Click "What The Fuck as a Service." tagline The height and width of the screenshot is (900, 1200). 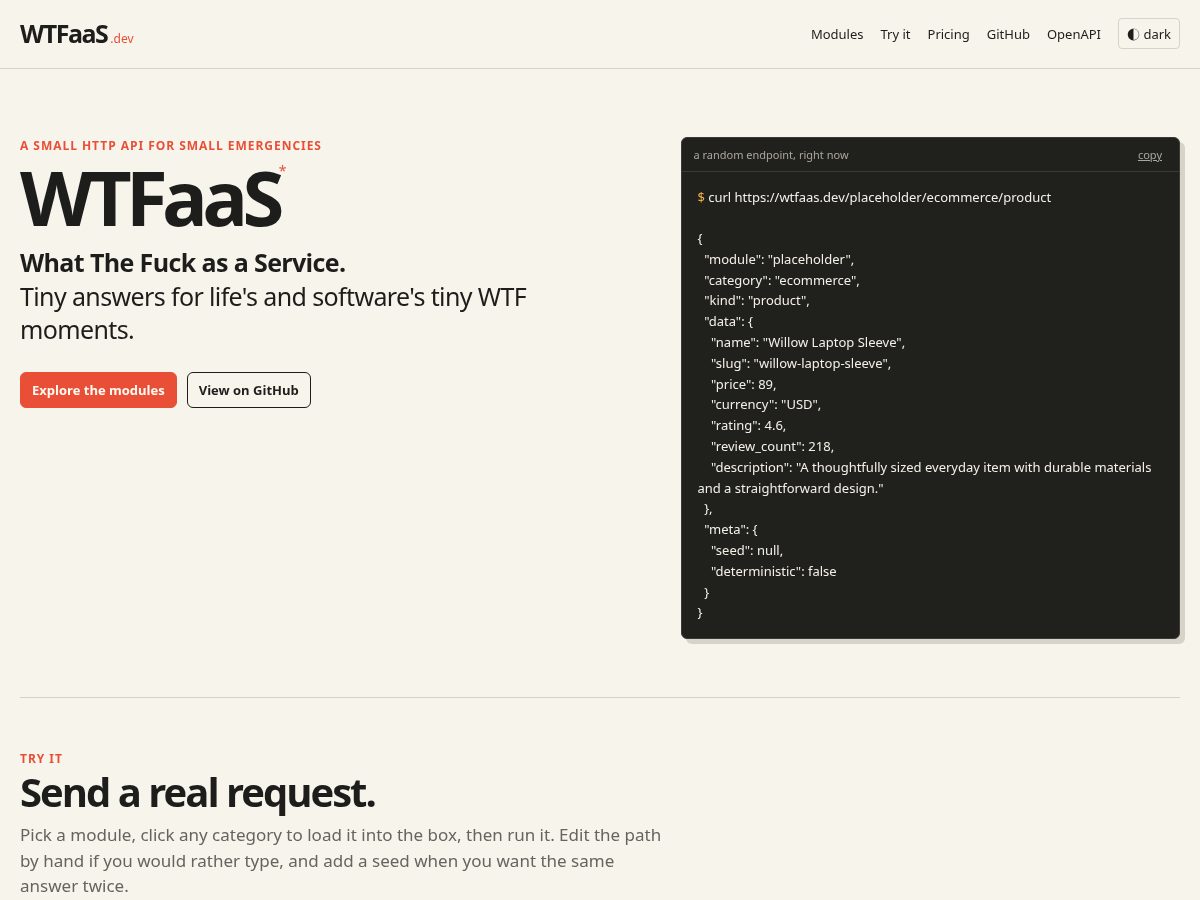[x=183, y=263]
